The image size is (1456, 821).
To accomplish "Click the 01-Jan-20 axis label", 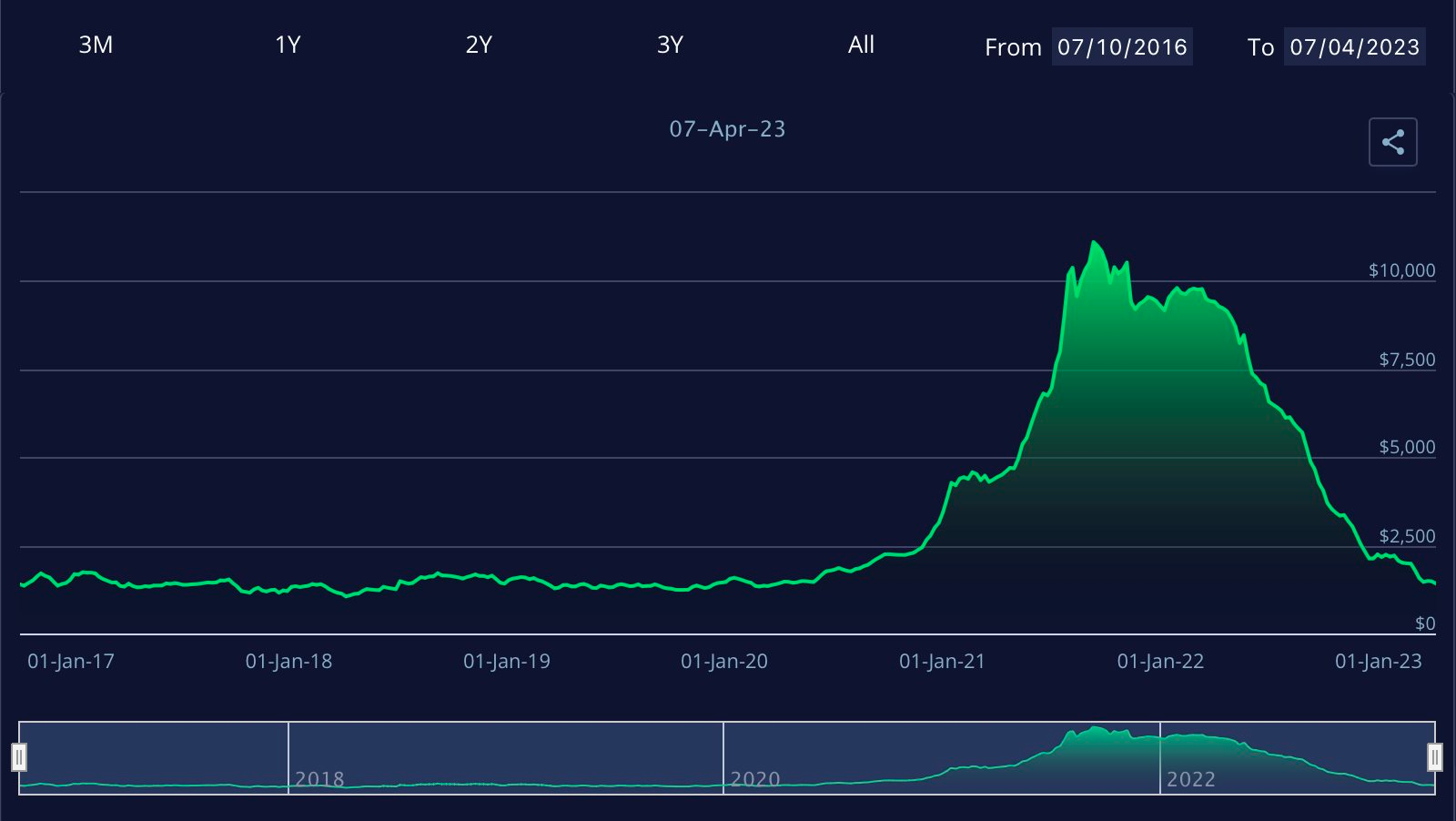I will click(x=724, y=662).
